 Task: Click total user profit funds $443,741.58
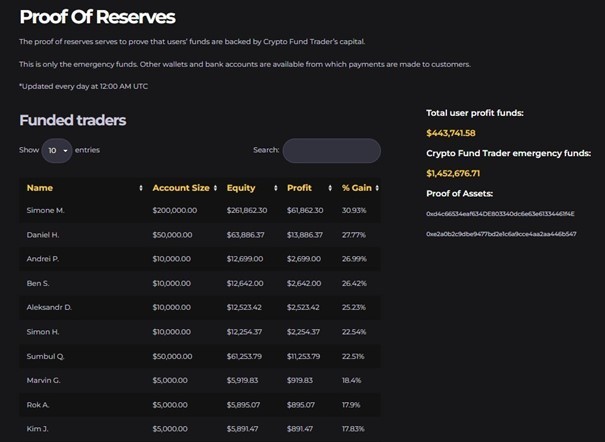451,133
